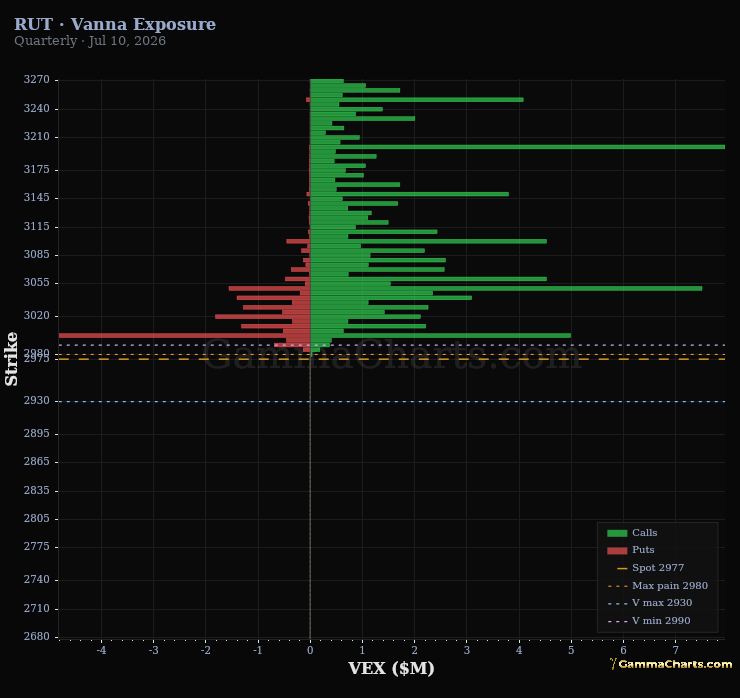The height and width of the screenshot is (698, 740).
Task: Click the 2680 strike axis label
Action: pos(36,636)
